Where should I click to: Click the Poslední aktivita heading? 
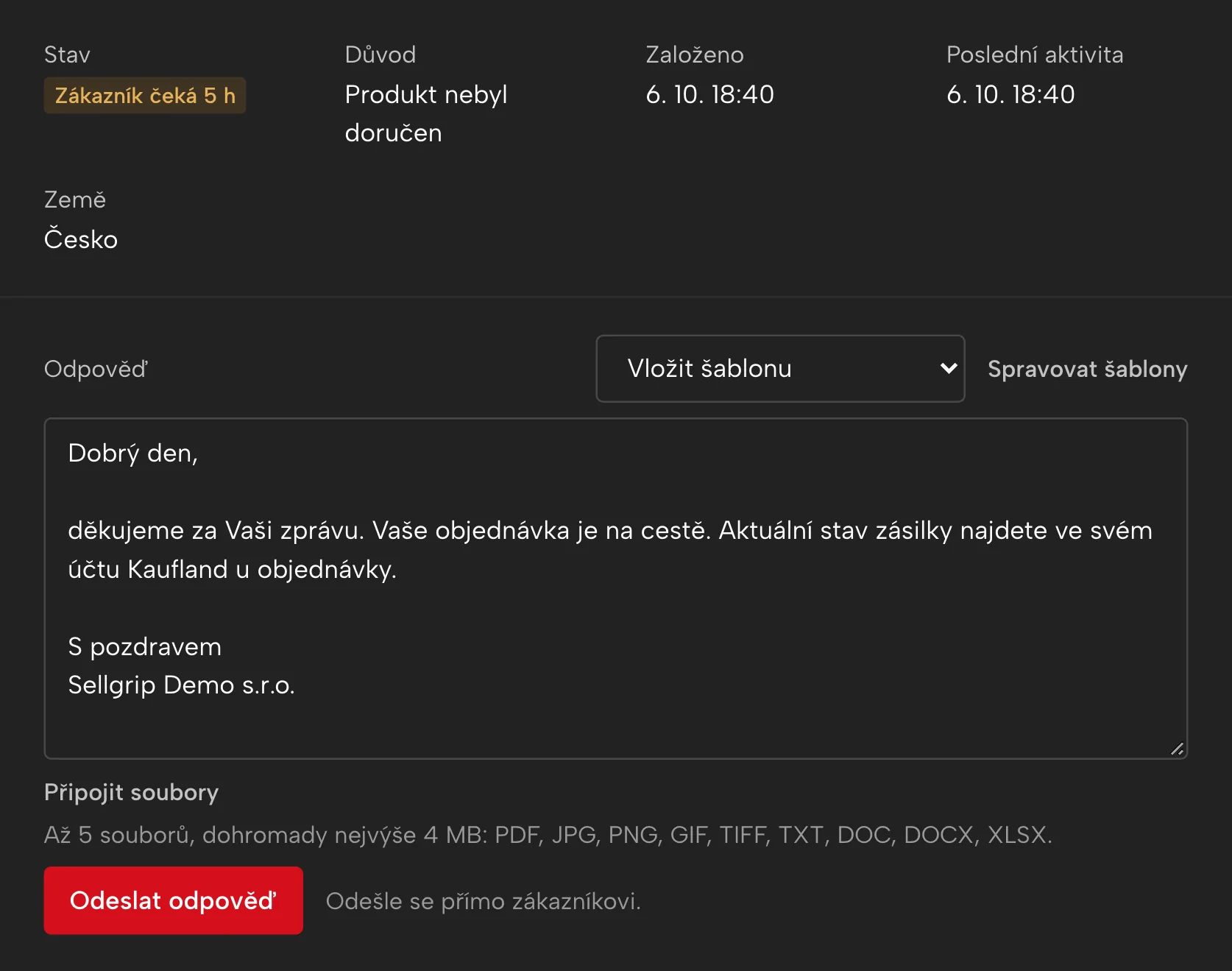coord(1035,54)
